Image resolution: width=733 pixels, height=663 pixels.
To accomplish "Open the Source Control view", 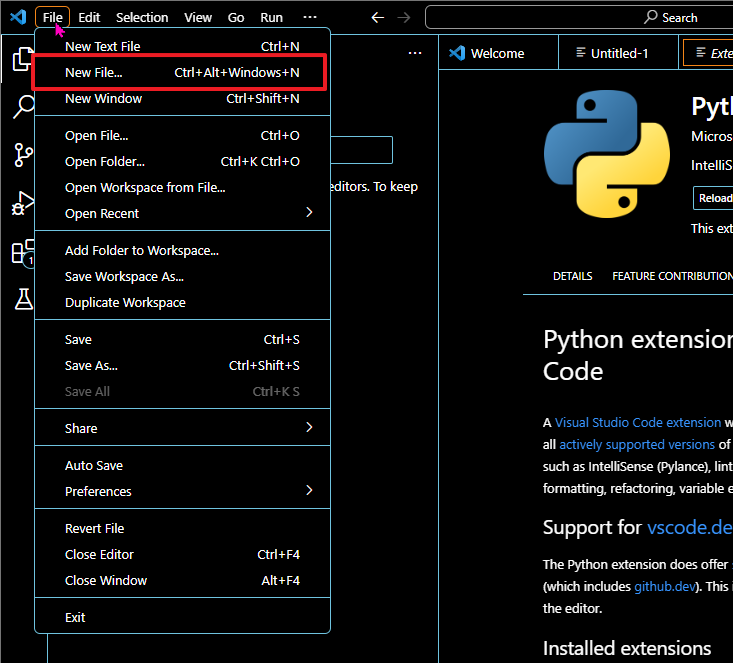I will point(23,155).
